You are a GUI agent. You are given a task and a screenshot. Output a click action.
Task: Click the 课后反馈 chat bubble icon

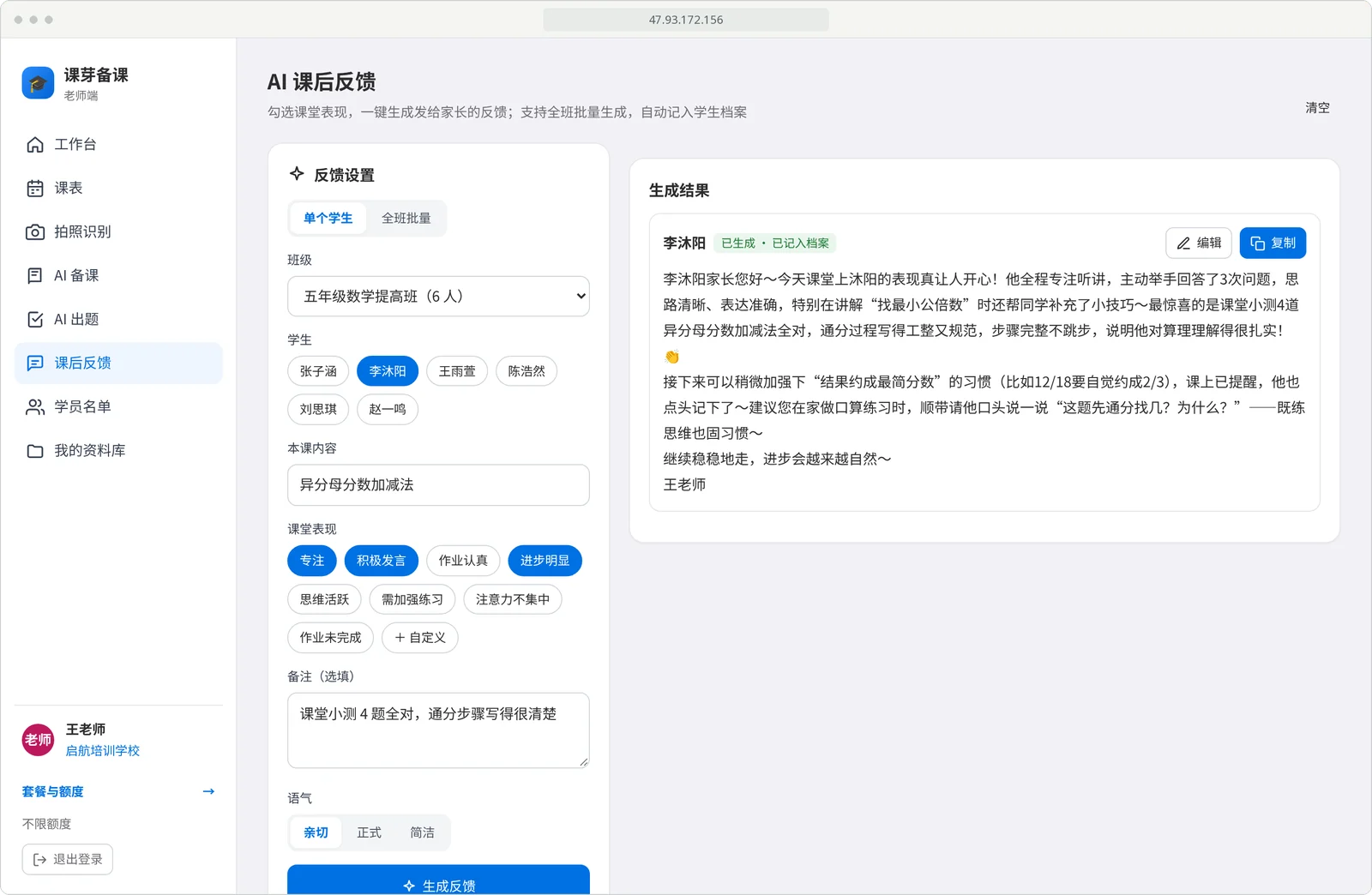point(35,363)
